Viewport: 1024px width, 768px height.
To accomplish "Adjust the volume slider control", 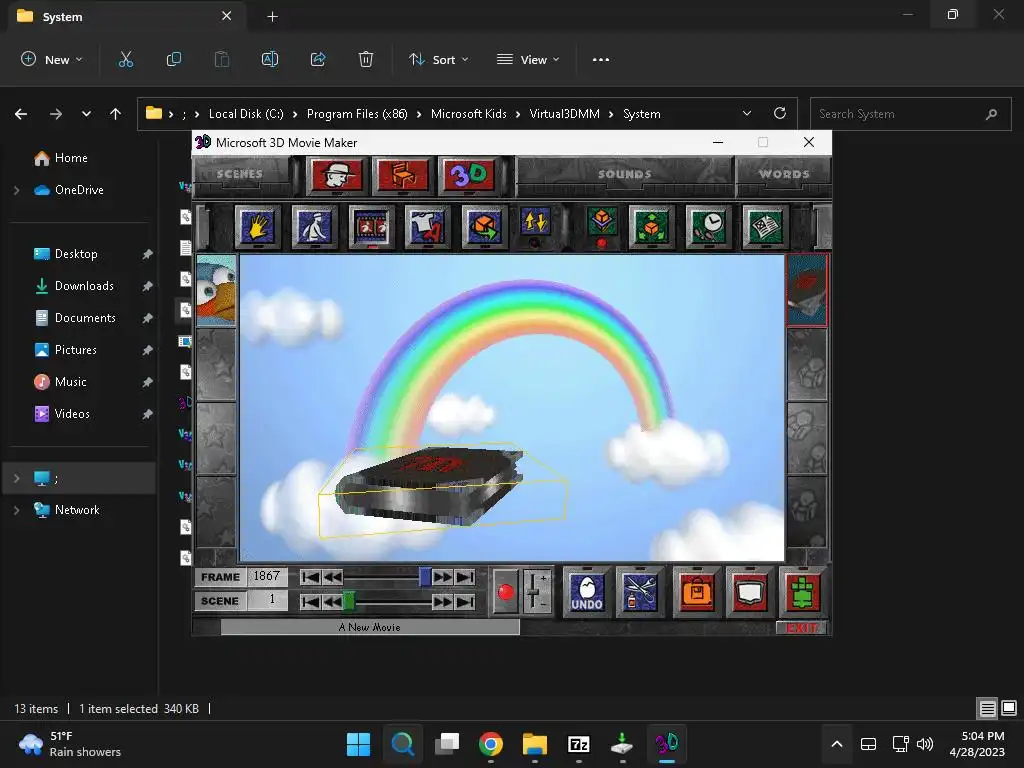I will pyautogui.click(x=536, y=592).
